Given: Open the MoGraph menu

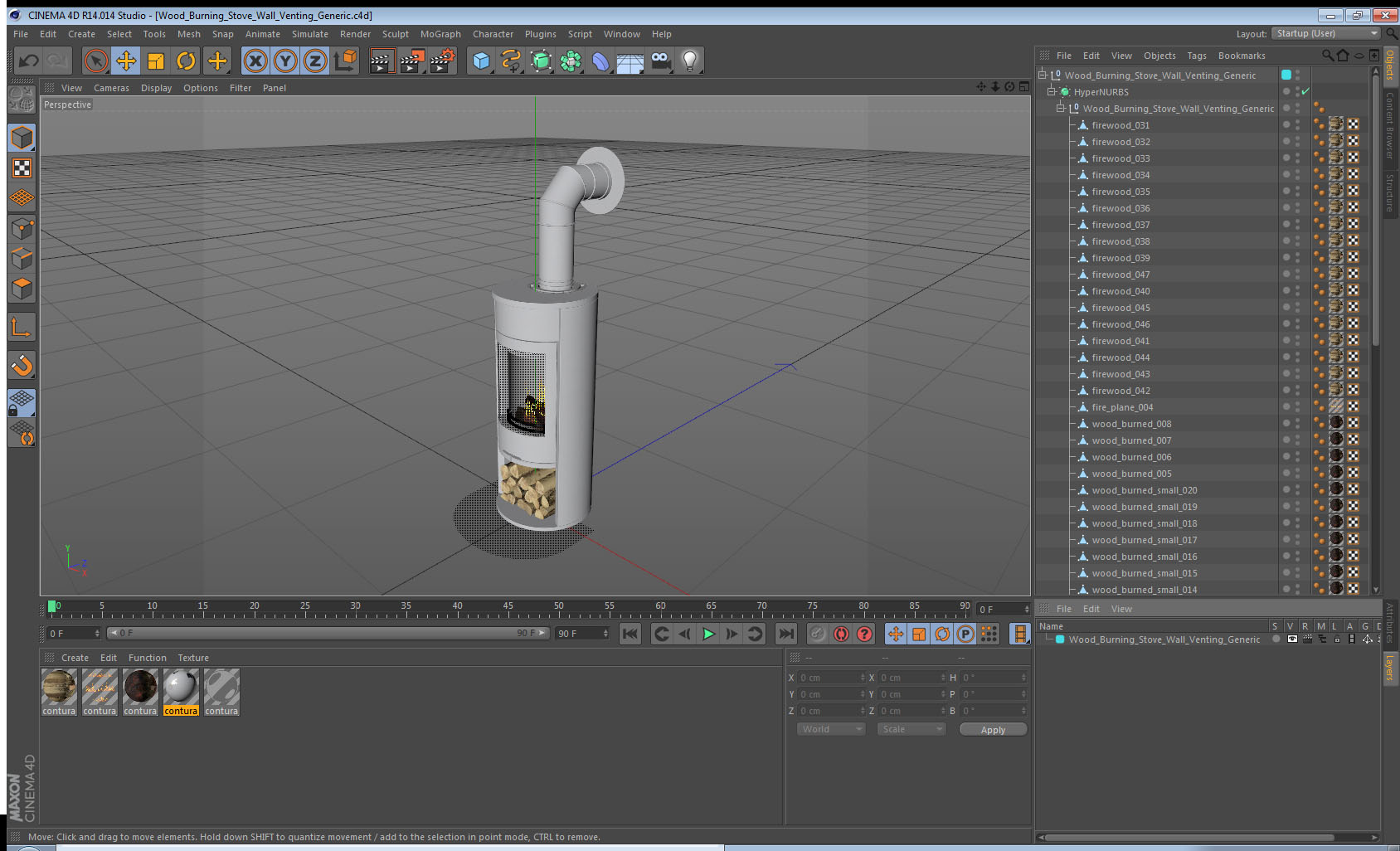Looking at the screenshot, I should tap(440, 34).
